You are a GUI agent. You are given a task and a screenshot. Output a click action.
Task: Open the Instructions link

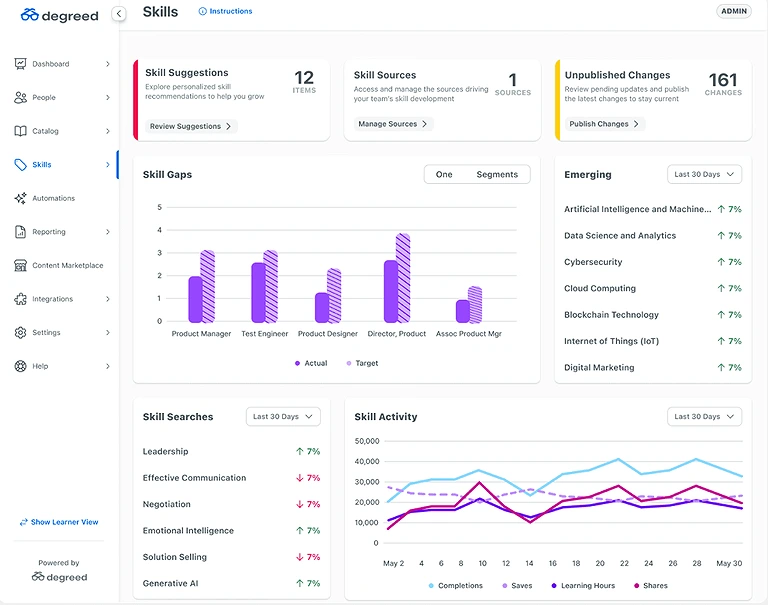225,11
